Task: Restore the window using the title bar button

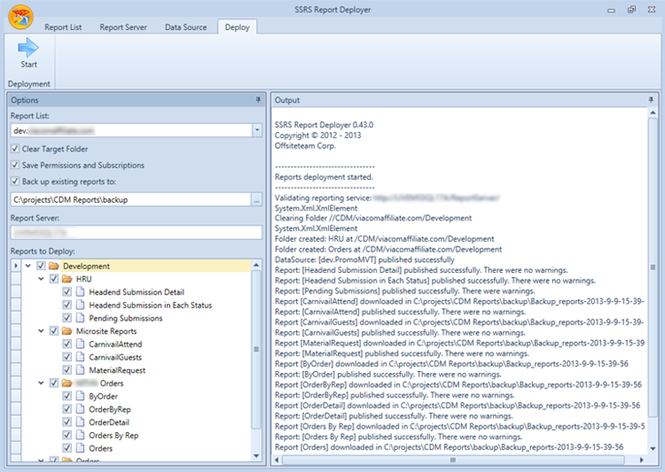Action: 631,9
